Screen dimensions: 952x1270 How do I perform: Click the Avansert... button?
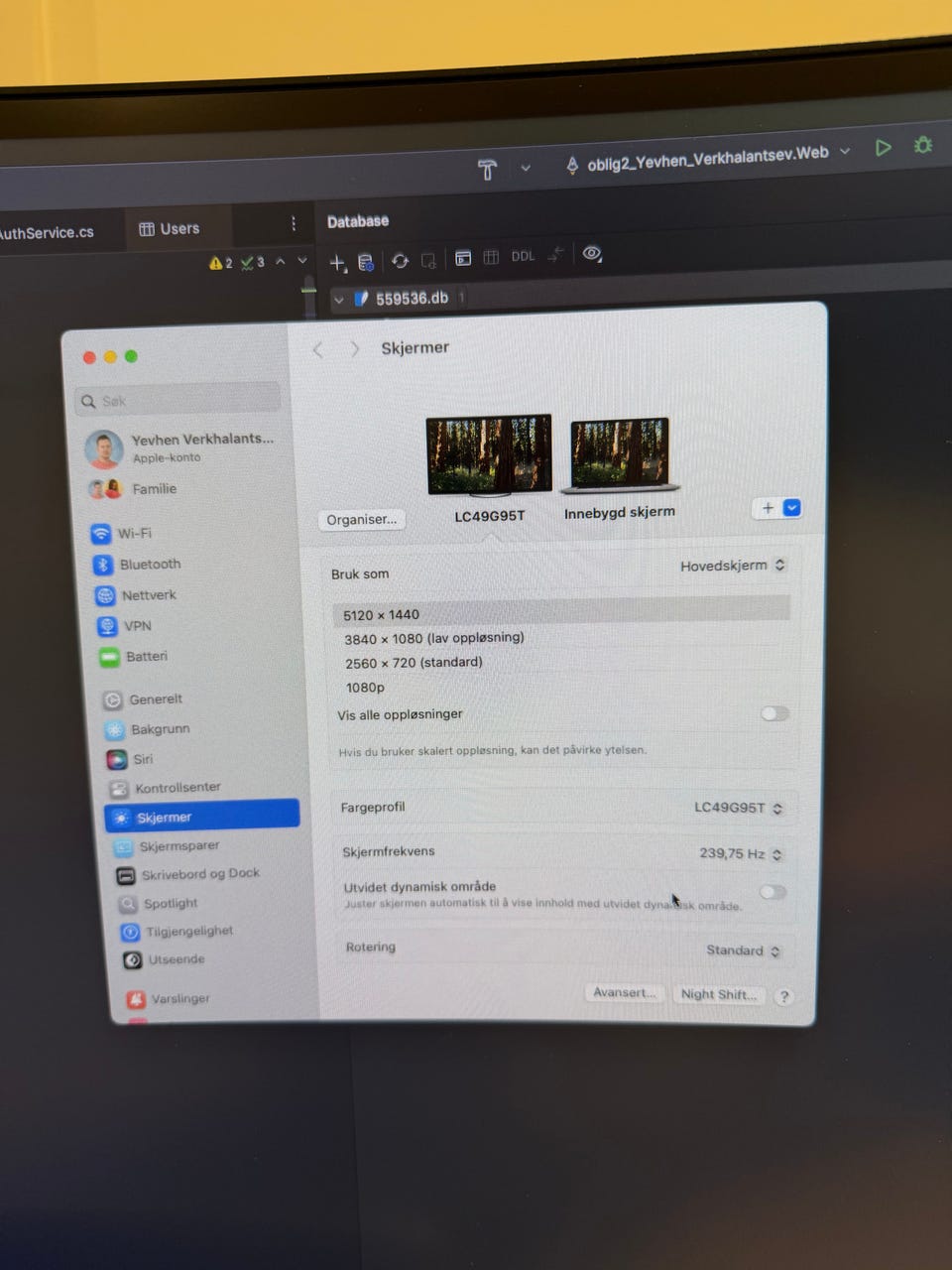click(624, 992)
